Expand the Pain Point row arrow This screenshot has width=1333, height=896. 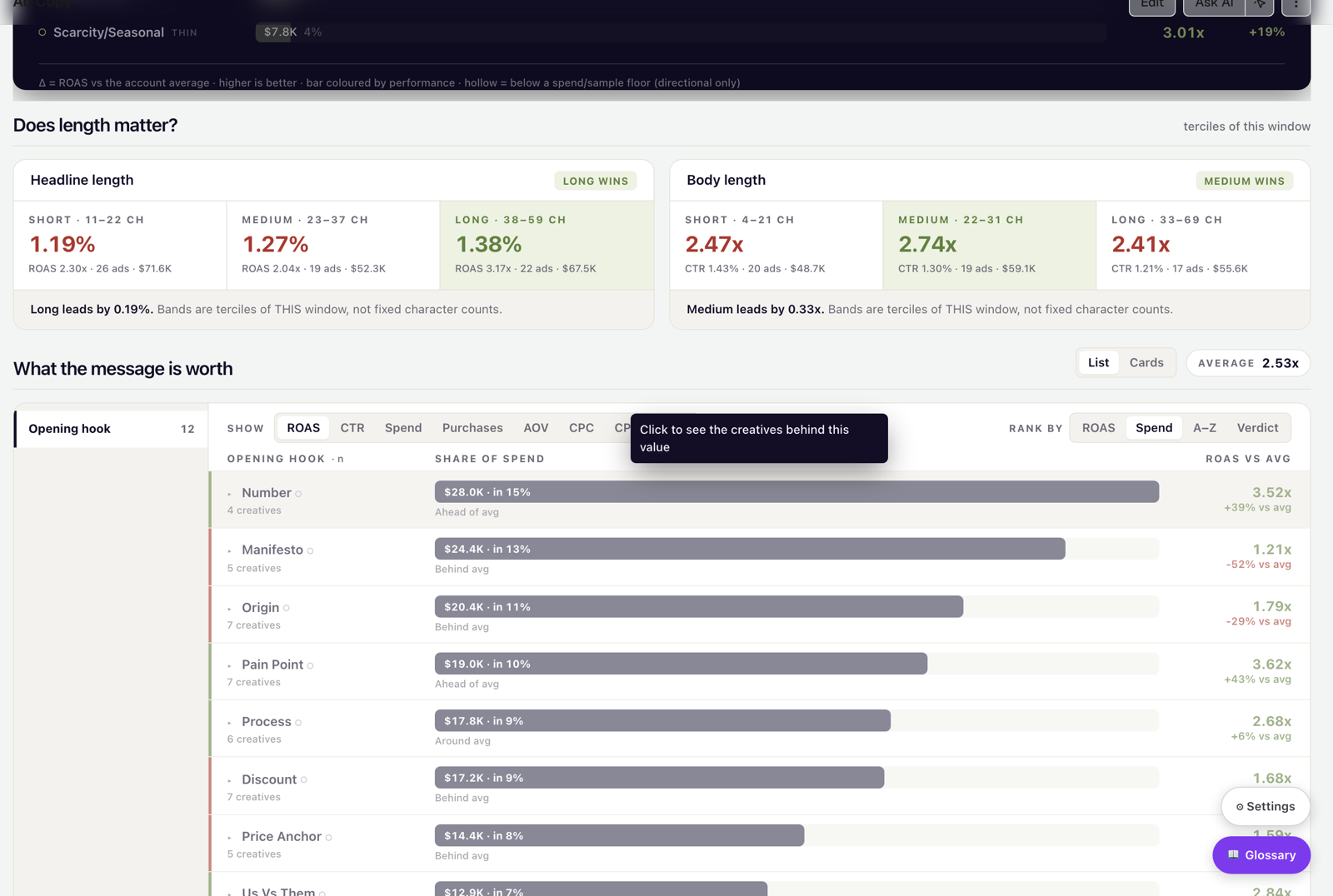(230, 665)
